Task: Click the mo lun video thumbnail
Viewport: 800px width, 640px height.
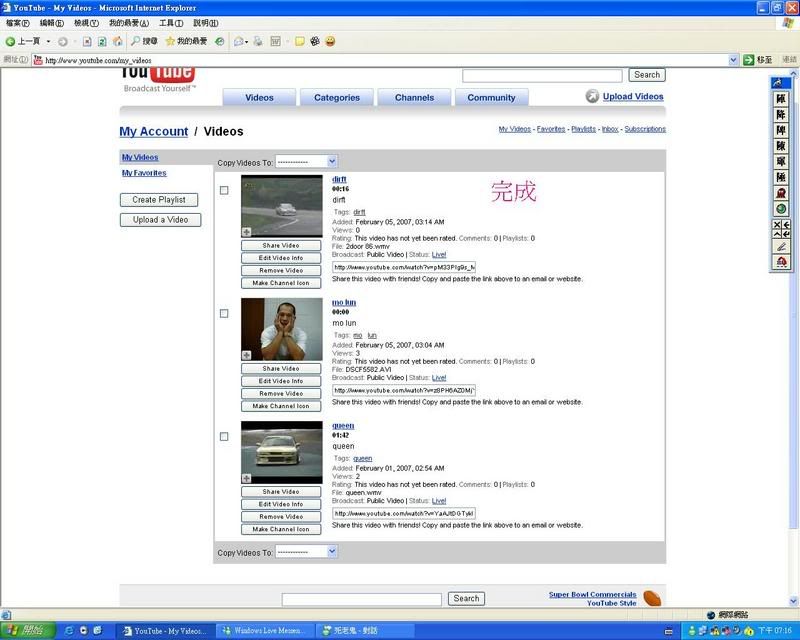Action: click(282, 329)
